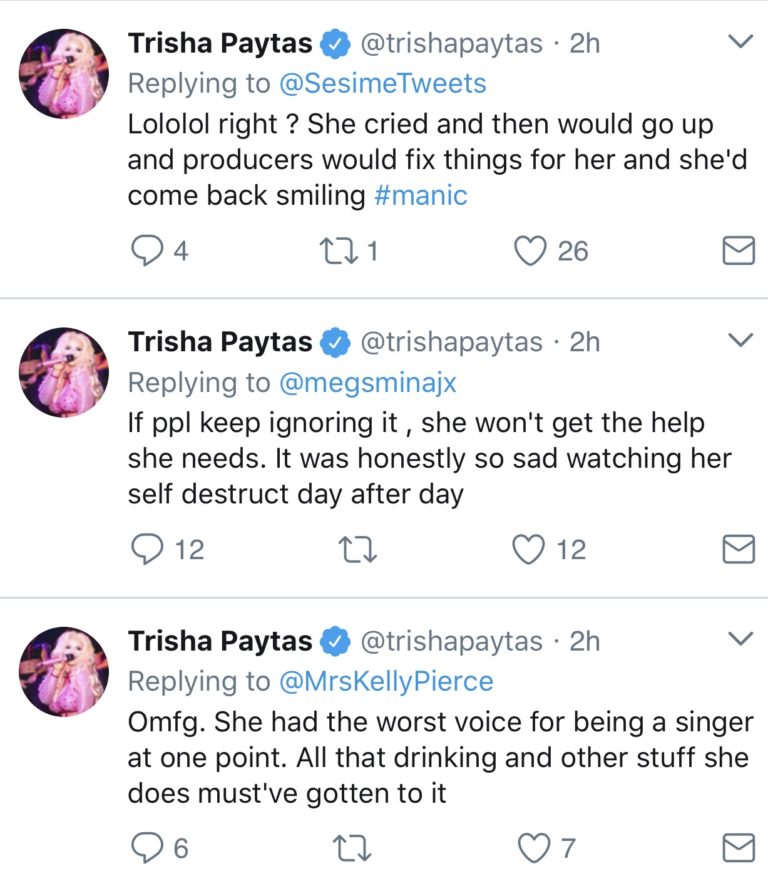Viewport: 768px width, 881px height.
Task: Open the dropdown arrow on the 'worst voice' tweet
Action: pyautogui.click(x=739, y=639)
